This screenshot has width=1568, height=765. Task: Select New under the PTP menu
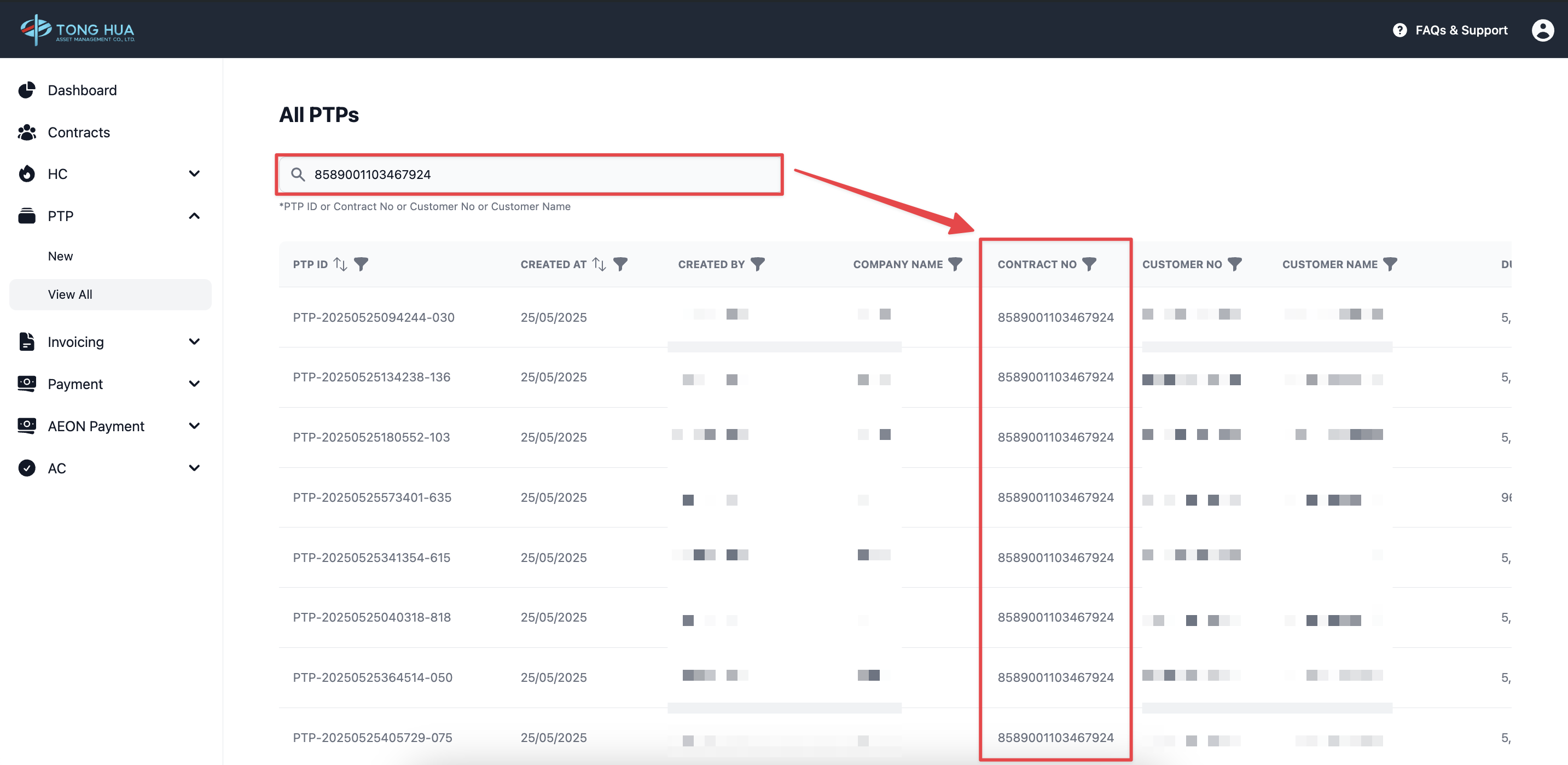coord(60,256)
